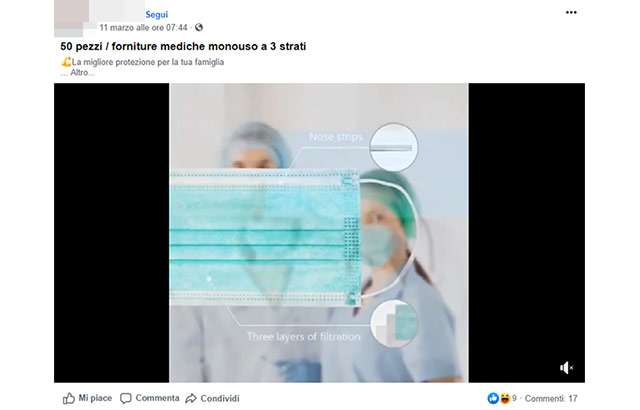
Task: Like the post with Mi piace
Action: point(87,398)
